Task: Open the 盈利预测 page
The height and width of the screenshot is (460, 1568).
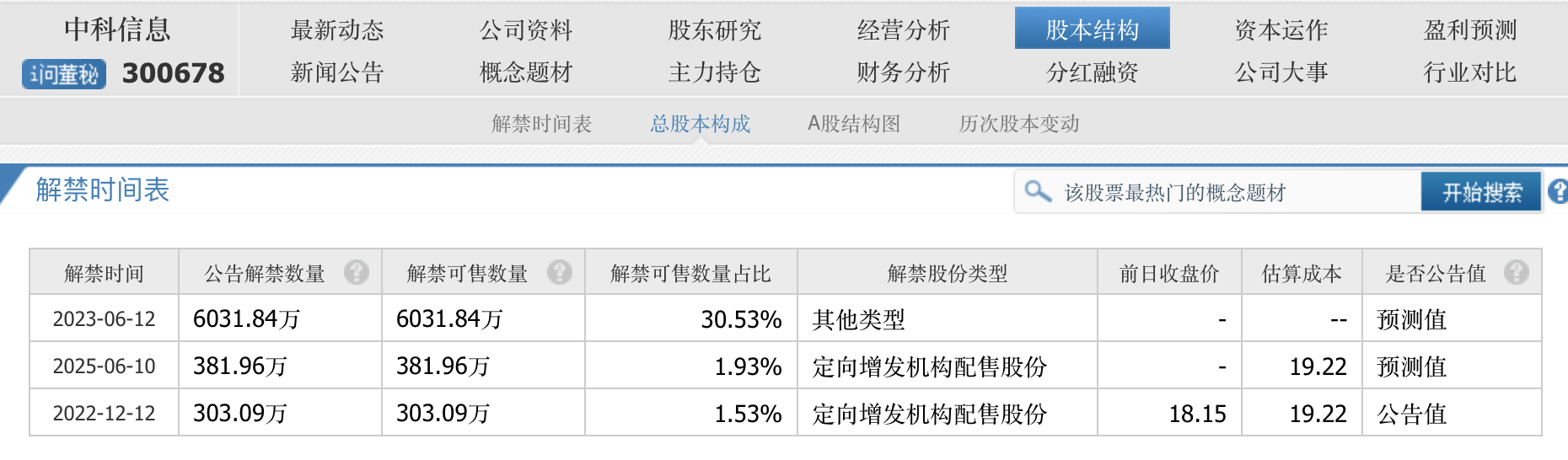Action: click(1469, 29)
